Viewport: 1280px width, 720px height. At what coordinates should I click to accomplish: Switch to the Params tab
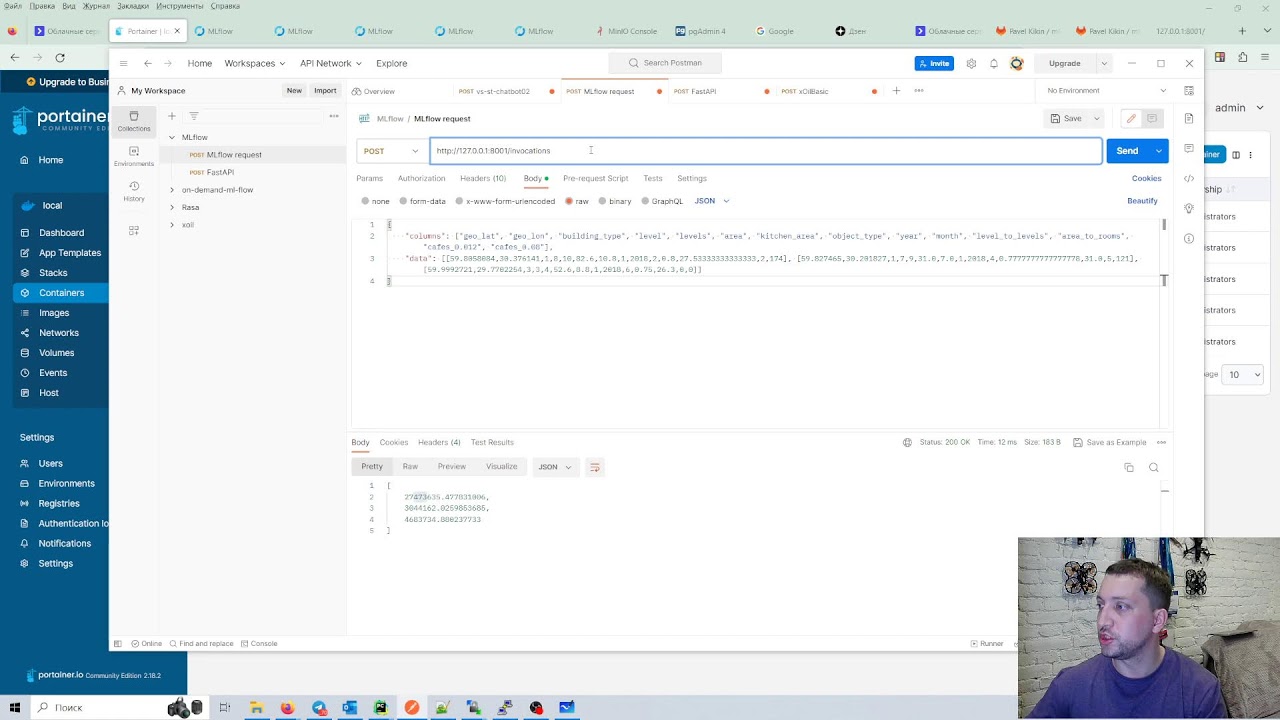(370, 178)
